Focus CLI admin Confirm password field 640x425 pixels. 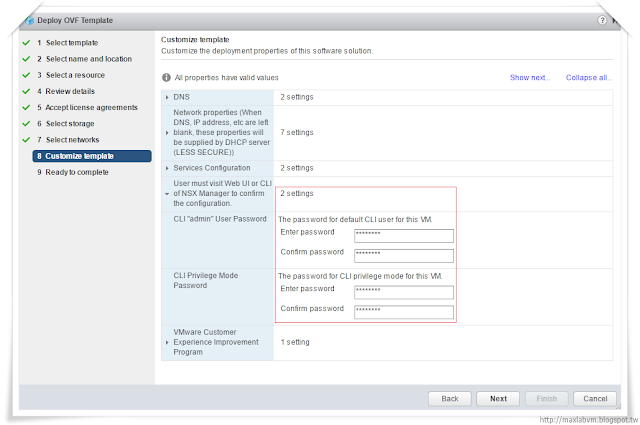pos(404,256)
